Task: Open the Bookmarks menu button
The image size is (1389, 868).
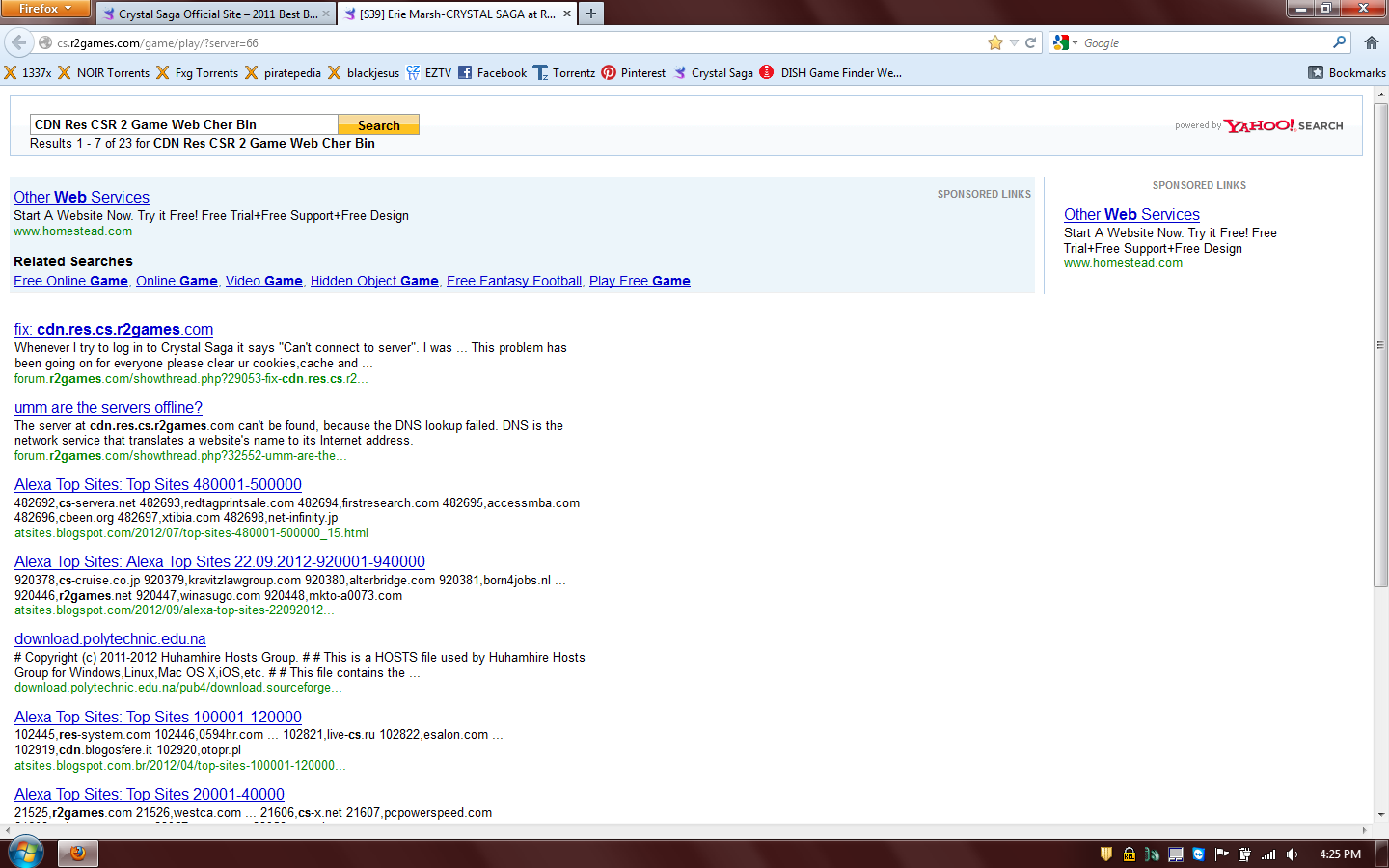Action: [x=1347, y=73]
